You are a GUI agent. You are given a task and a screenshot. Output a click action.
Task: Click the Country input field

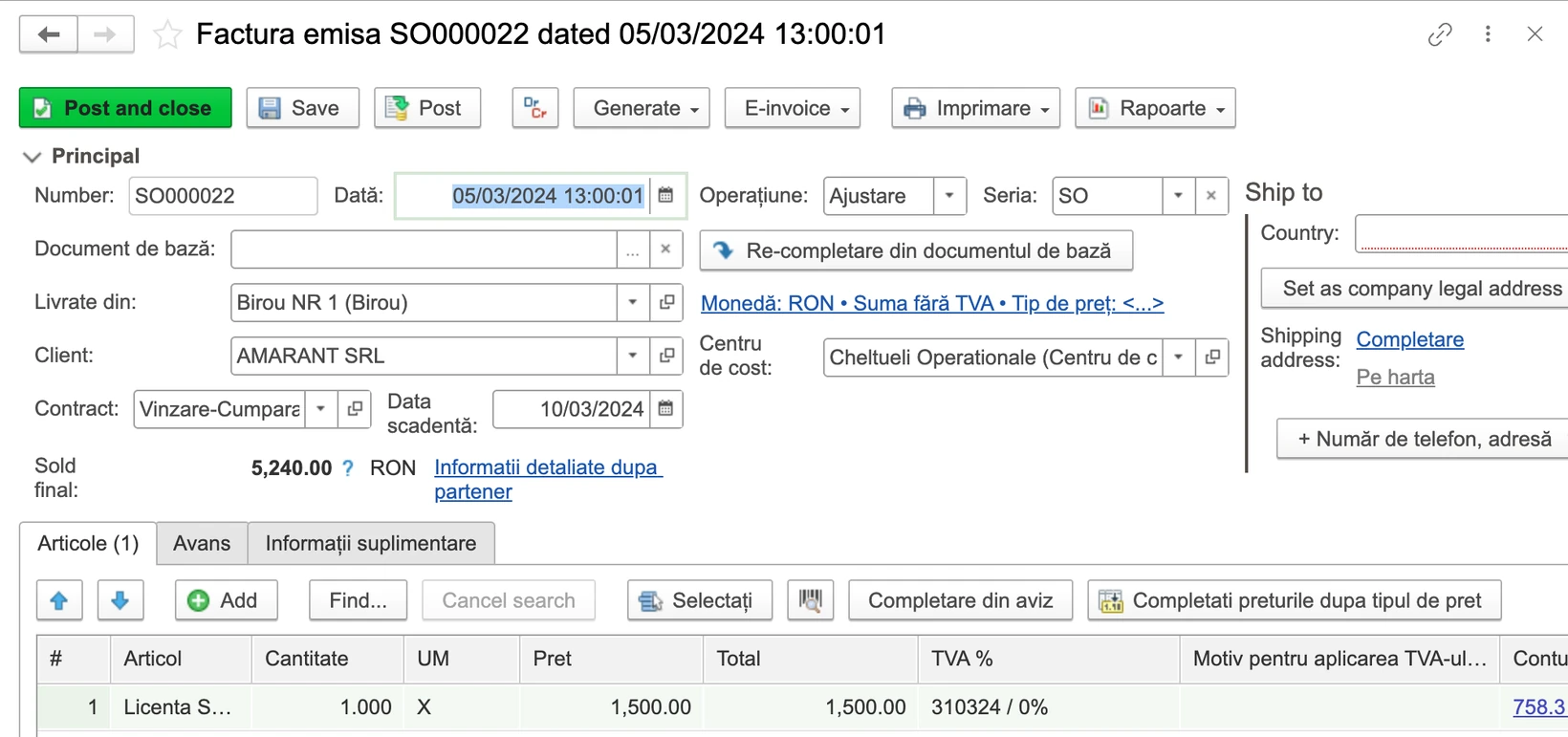click(1462, 234)
